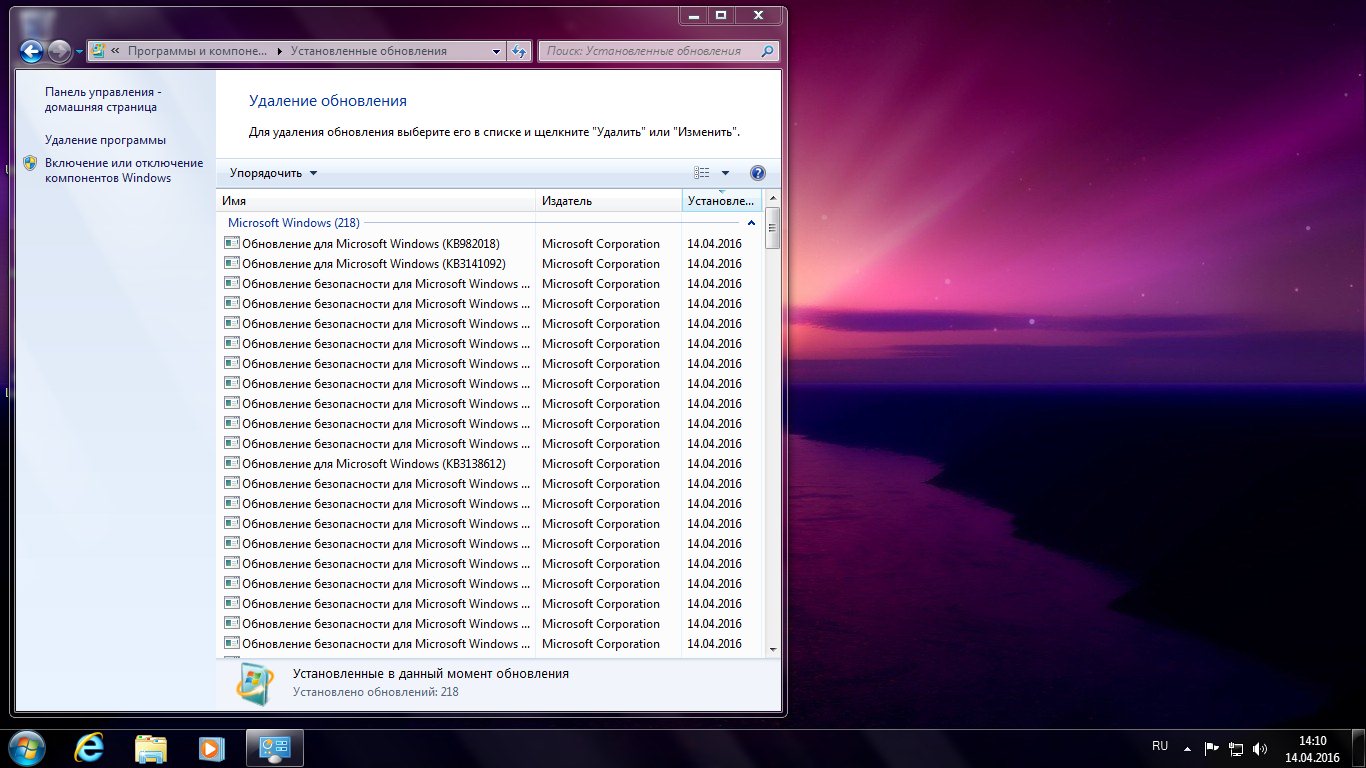Open view options dropdown arrow
This screenshot has width=1366, height=768.
coord(725,173)
